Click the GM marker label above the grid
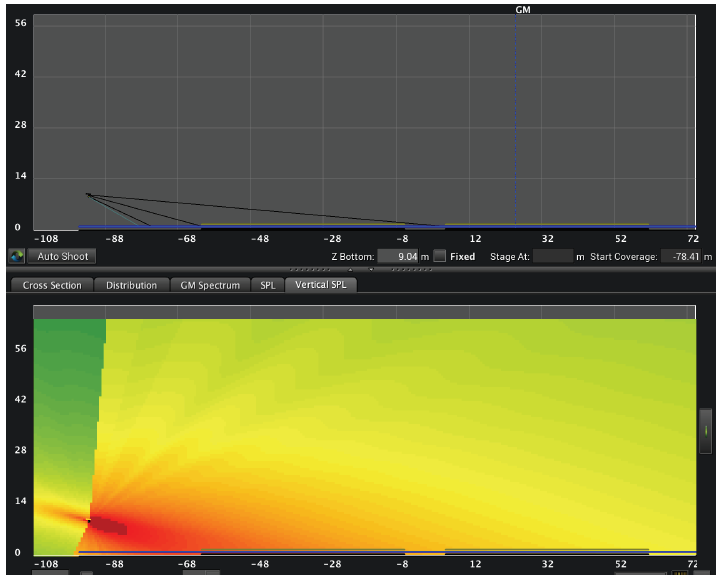Viewport: 723px width, 579px height. point(522,9)
